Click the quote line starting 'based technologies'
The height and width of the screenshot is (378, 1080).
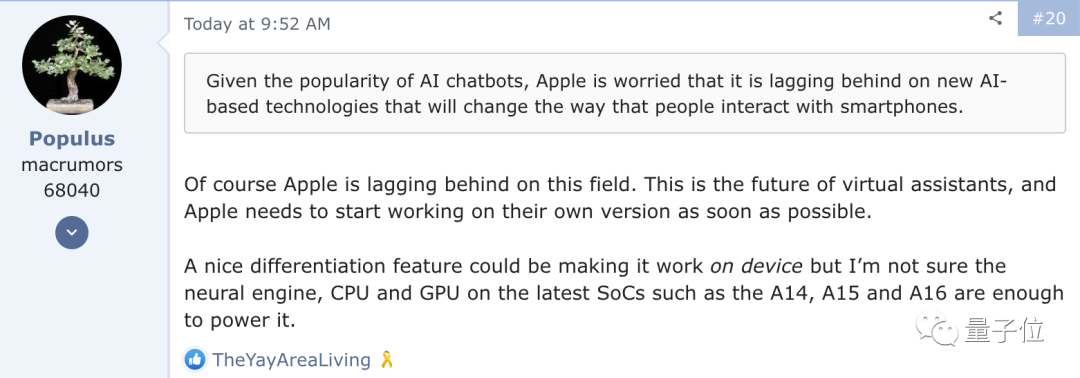click(584, 107)
